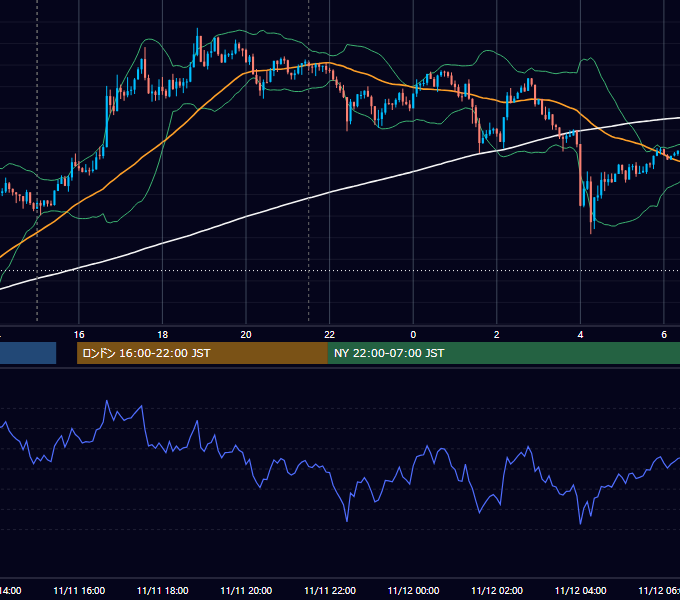Image resolution: width=680 pixels, height=600 pixels.
Task: Click the '4' hour axis label
Action: 580,335
